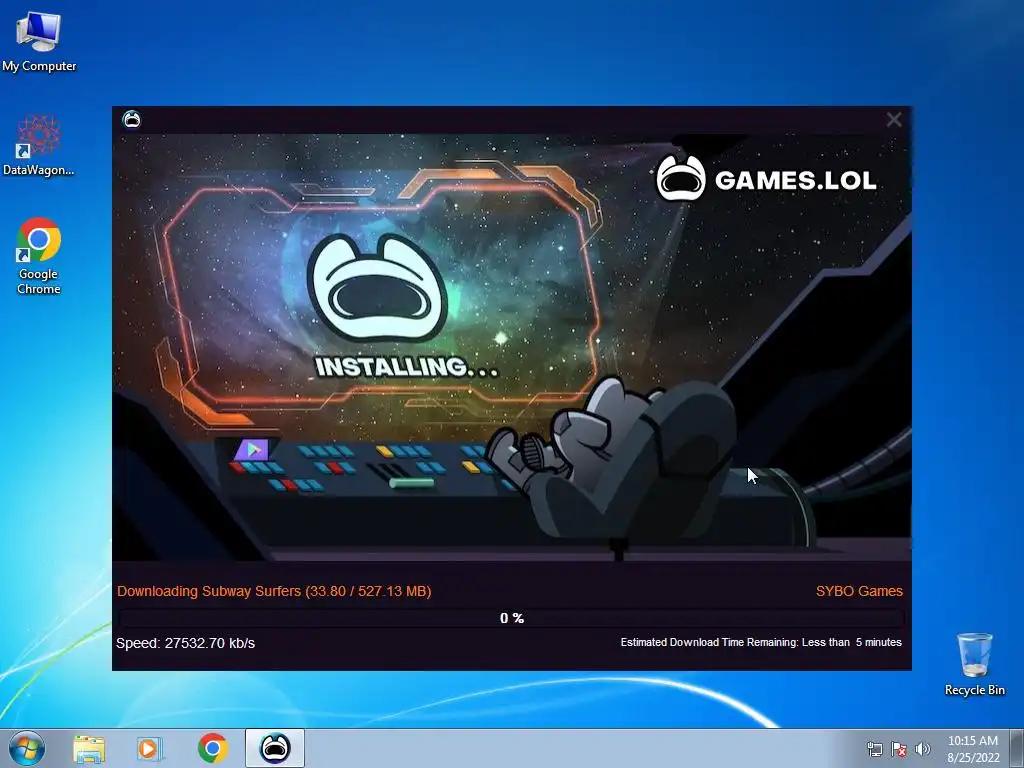The width and height of the screenshot is (1024, 768).
Task: Open the network icon in the system tray
Action: pyautogui.click(x=874, y=749)
